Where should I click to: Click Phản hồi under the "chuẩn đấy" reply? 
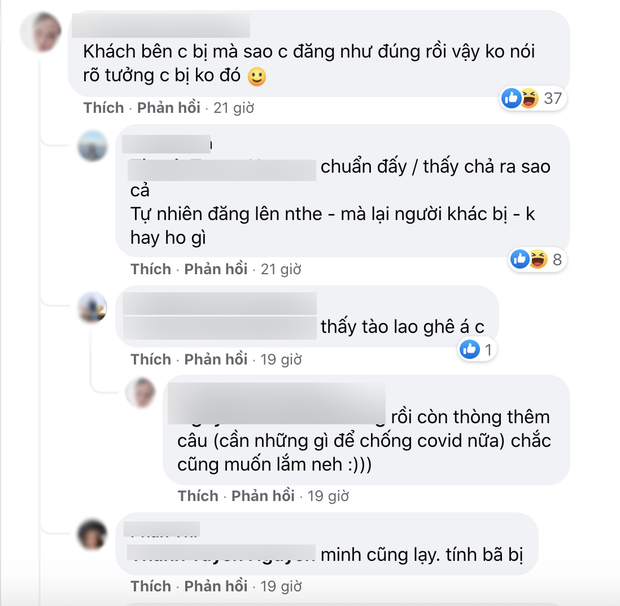point(215,269)
